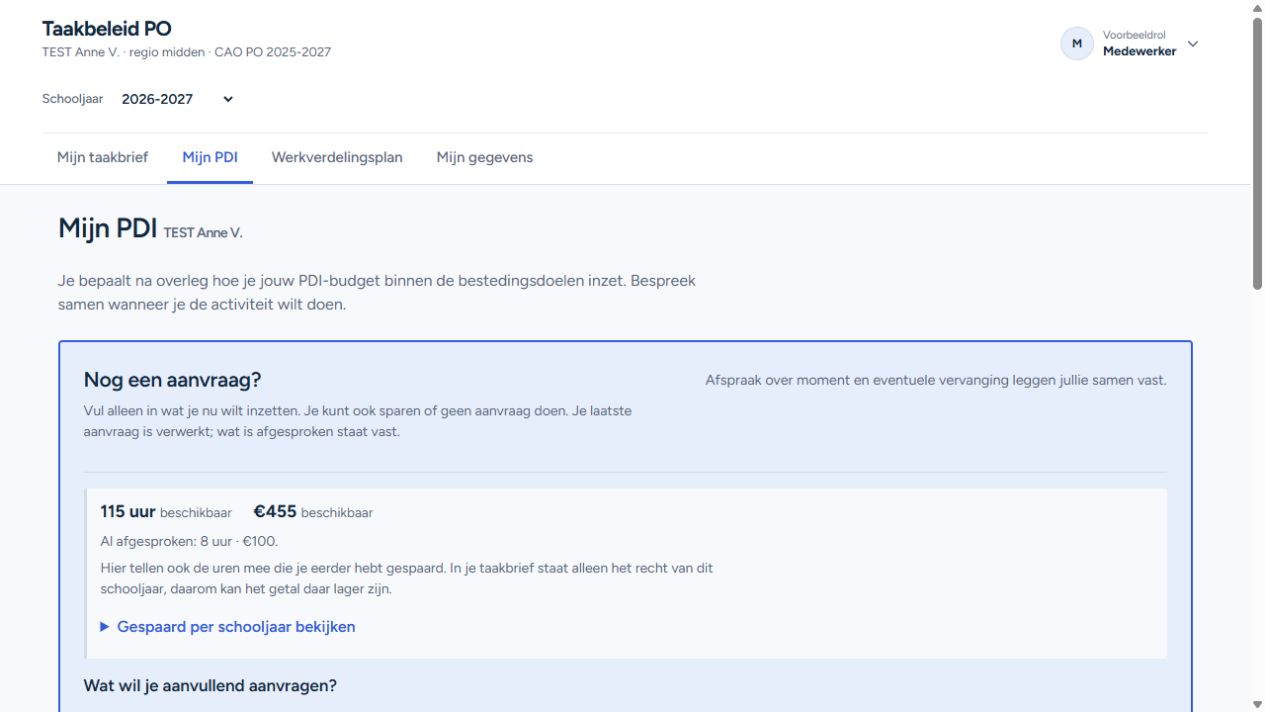Click the scrollbar up arrow
Screen dimensions: 1265x712
pos(1257,7)
